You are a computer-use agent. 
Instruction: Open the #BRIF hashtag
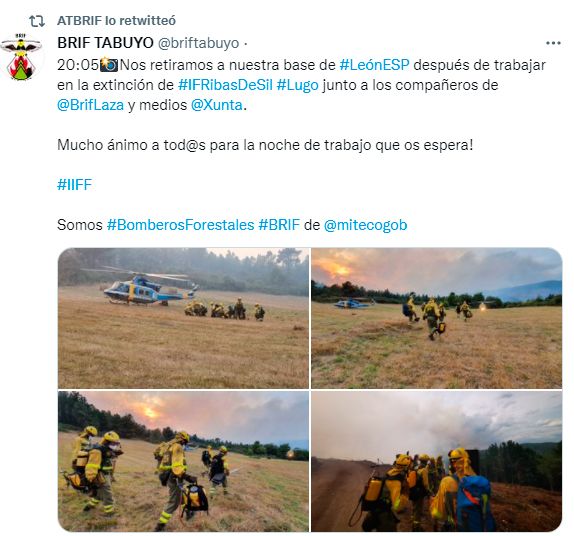(279, 224)
